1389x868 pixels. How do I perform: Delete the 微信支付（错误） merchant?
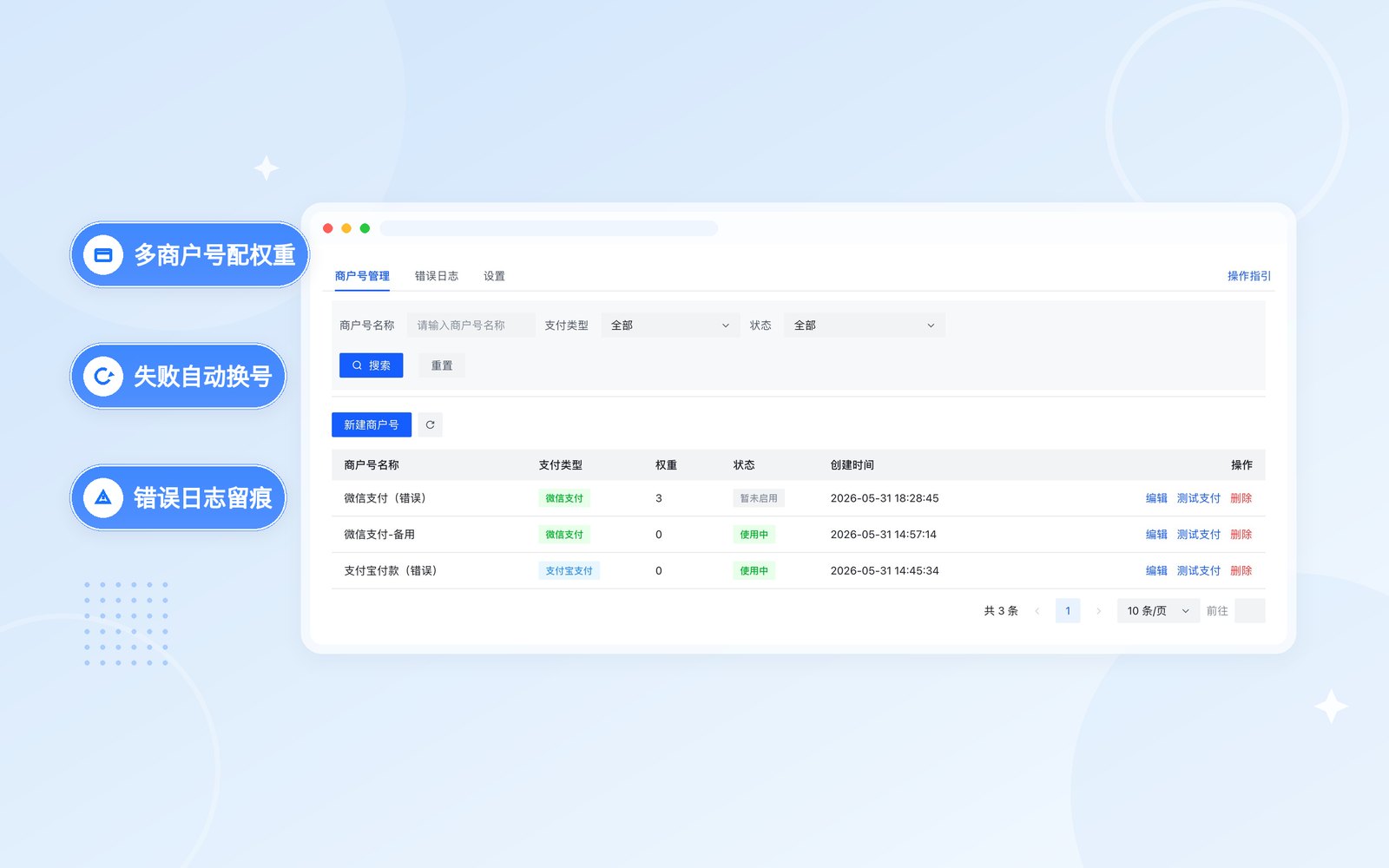[1241, 498]
